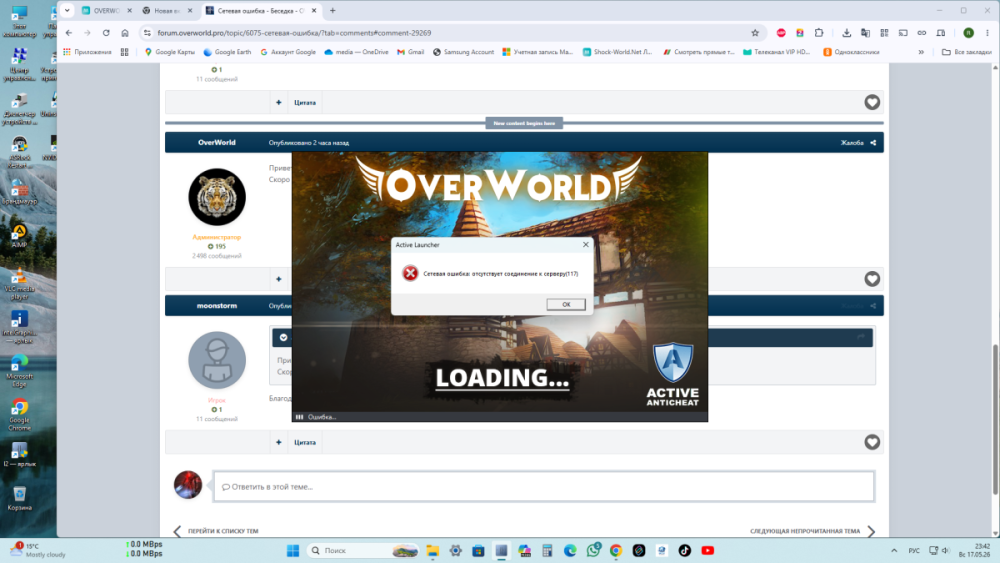Screen dimensions: 1000x563
Task: Multiquote the top post with plus
Action: [279, 103]
